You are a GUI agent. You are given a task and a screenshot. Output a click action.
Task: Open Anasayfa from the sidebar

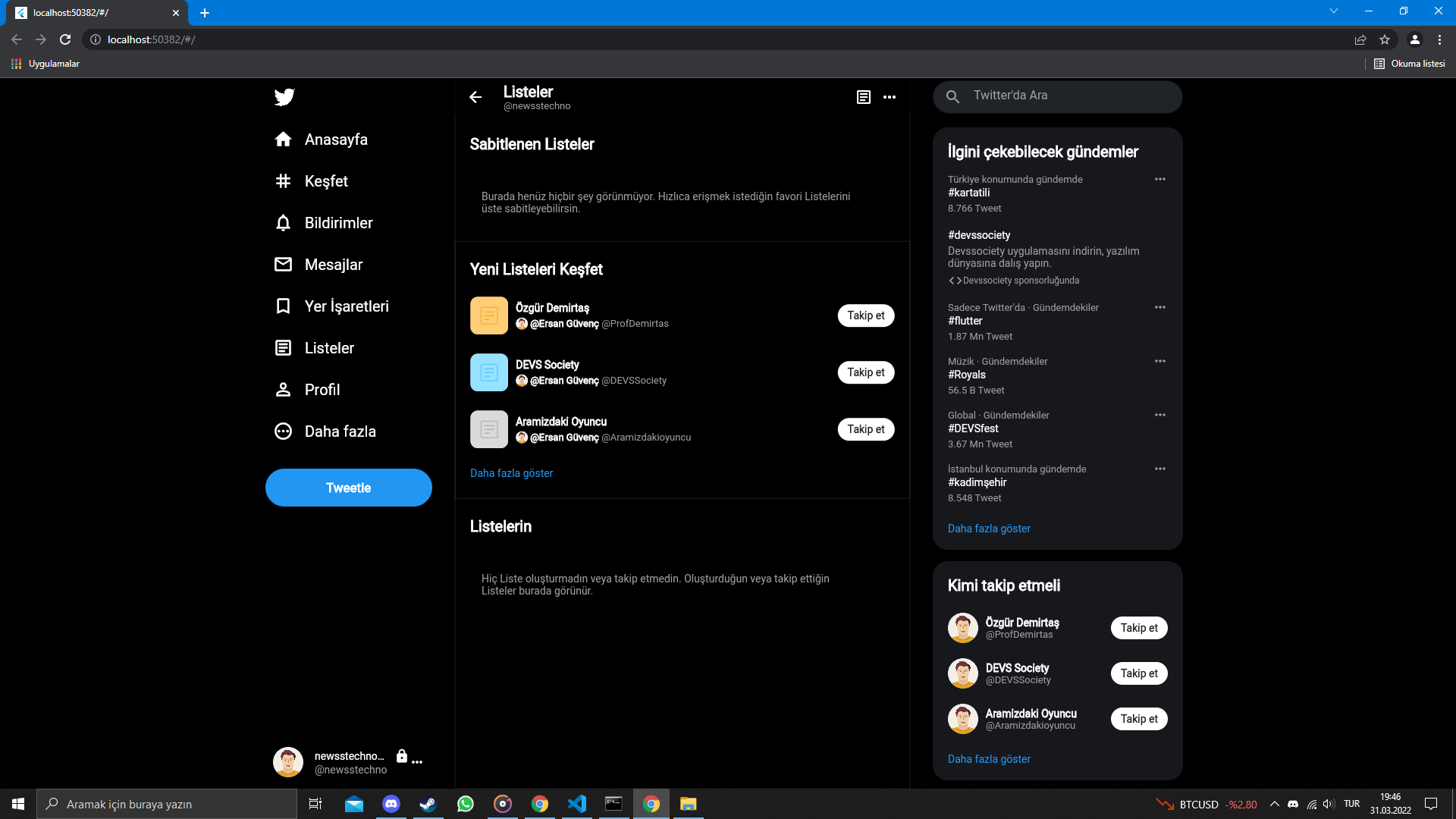[321, 140]
